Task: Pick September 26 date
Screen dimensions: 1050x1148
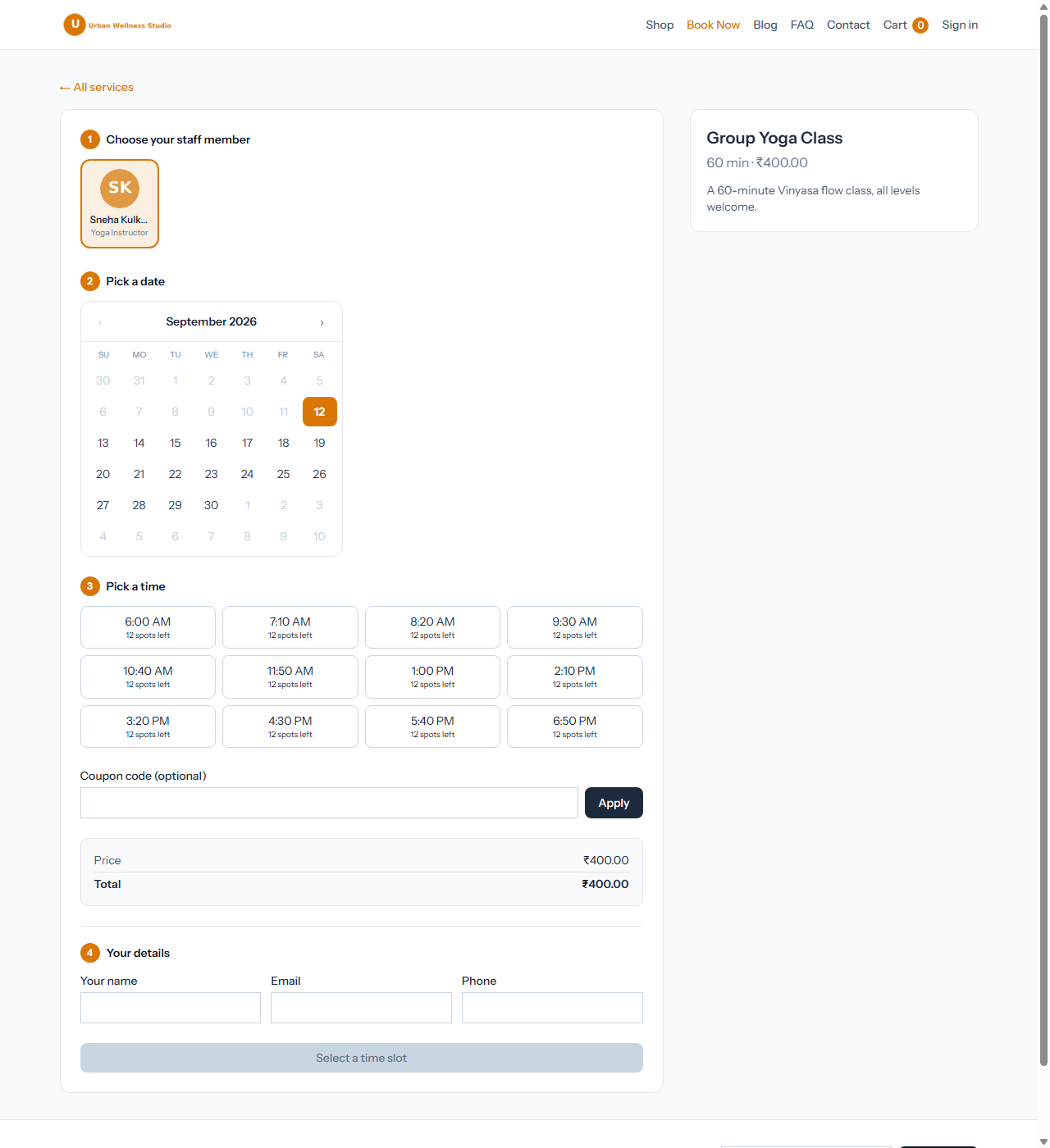Action: click(320, 474)
